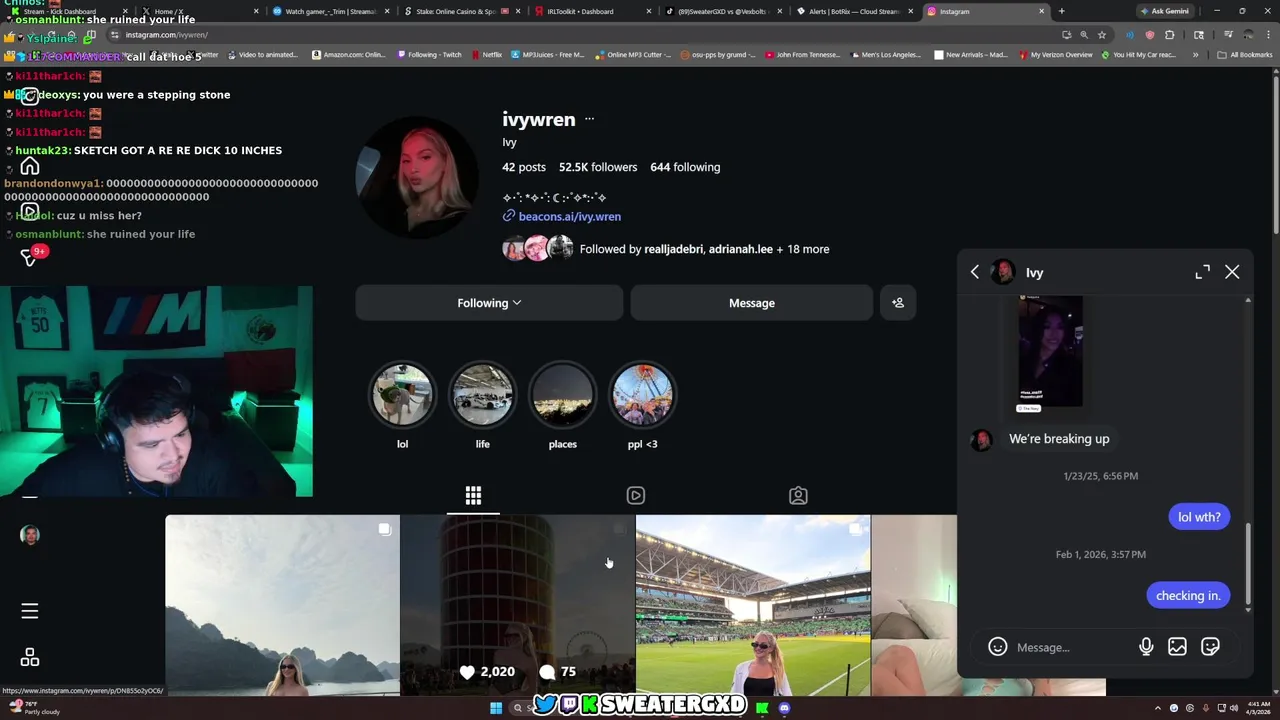Open the '+ 18 more' mutual followers
Image resolution: width=1280 pixels, height=720 pixels.
pos(803,249)
